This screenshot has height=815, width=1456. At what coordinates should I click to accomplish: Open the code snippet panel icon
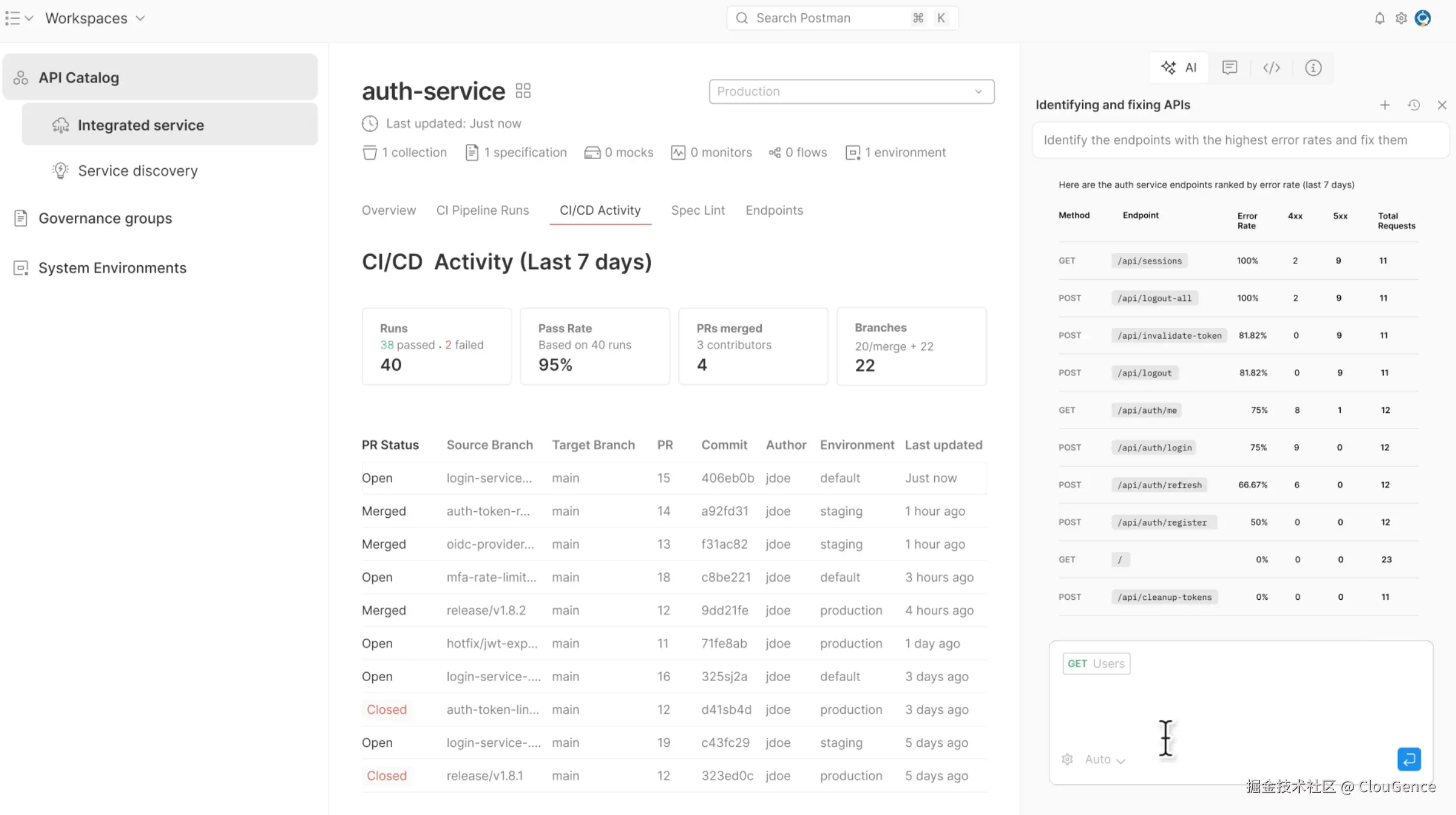click(x=1271, y=68)
